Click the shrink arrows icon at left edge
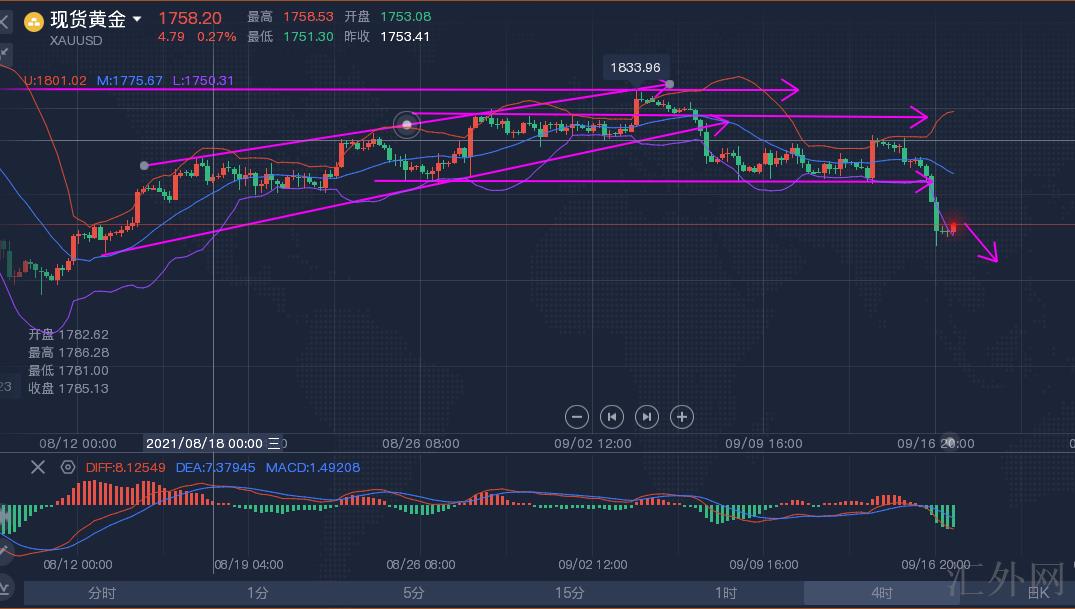The height and width of the screenshot is (609, 1075). tap(5, 52)
